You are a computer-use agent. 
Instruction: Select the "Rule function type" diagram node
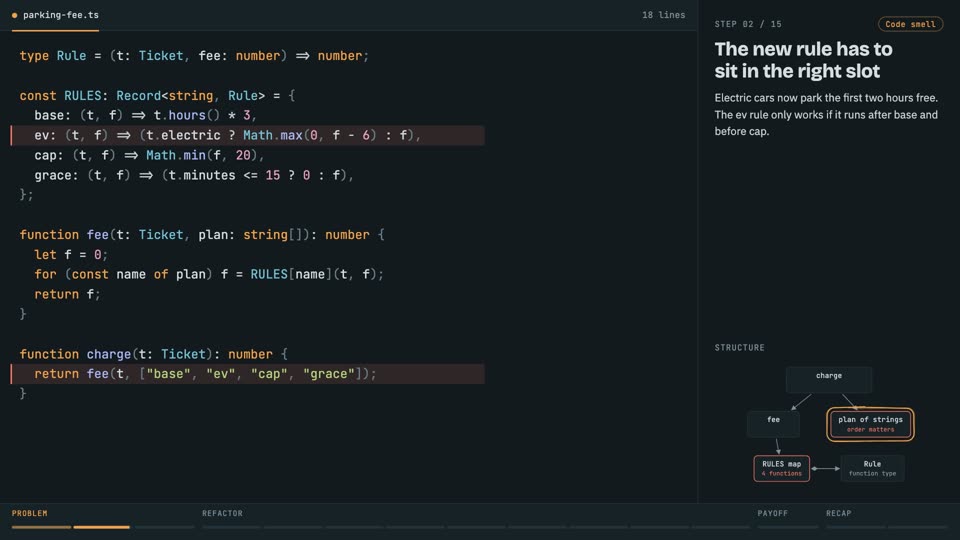(872, 468)
